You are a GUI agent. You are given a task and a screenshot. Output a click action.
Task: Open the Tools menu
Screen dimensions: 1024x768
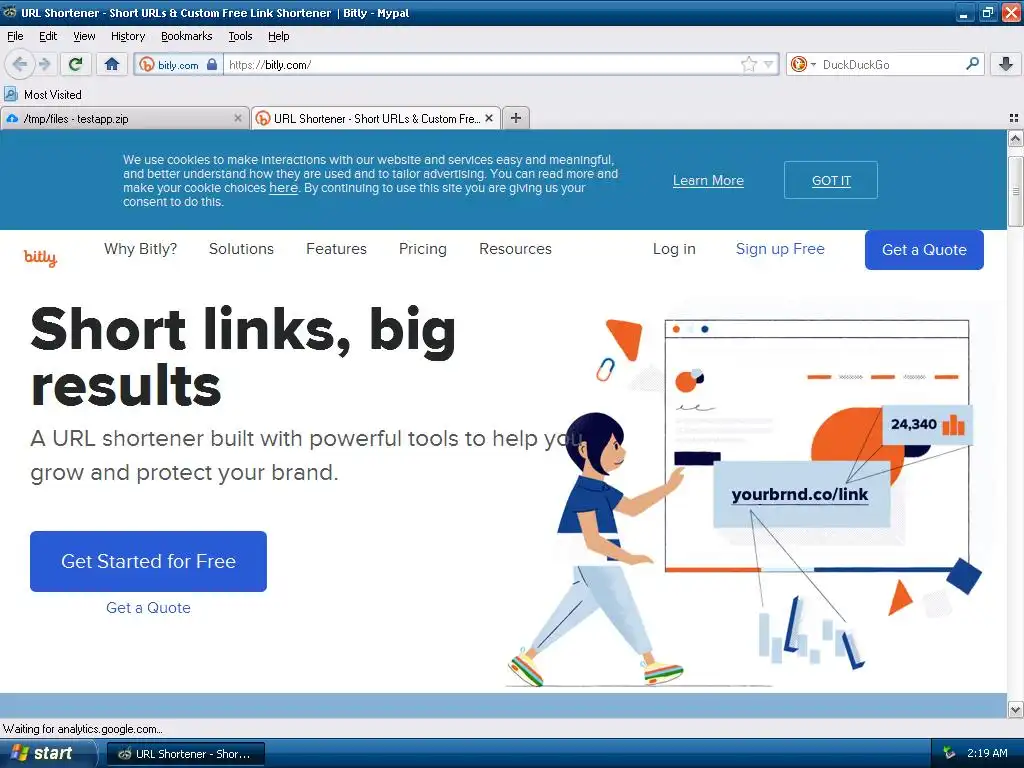pyautogui.click(x=240, y=36)
